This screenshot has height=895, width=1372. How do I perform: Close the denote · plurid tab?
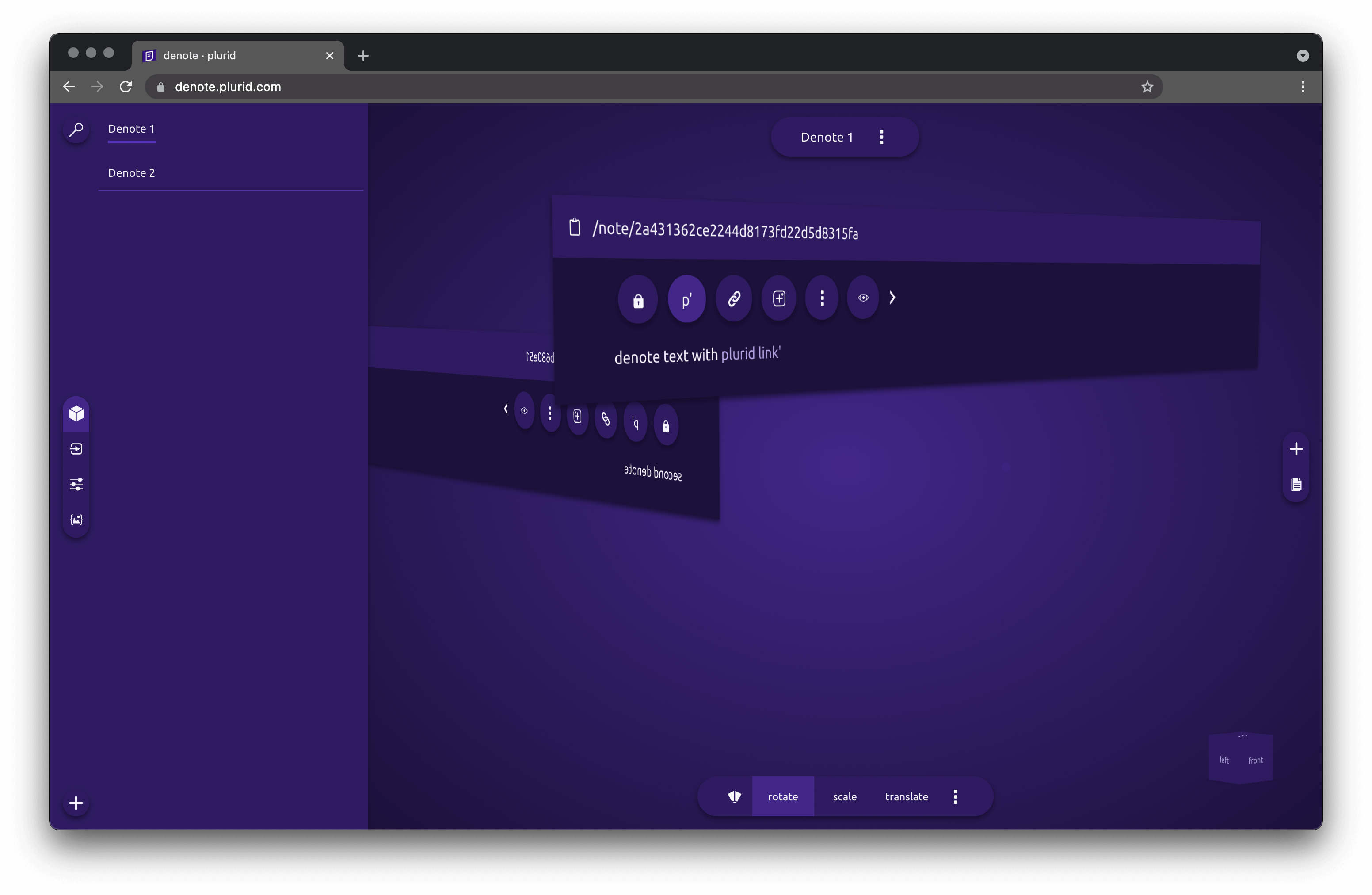point(329,55)
